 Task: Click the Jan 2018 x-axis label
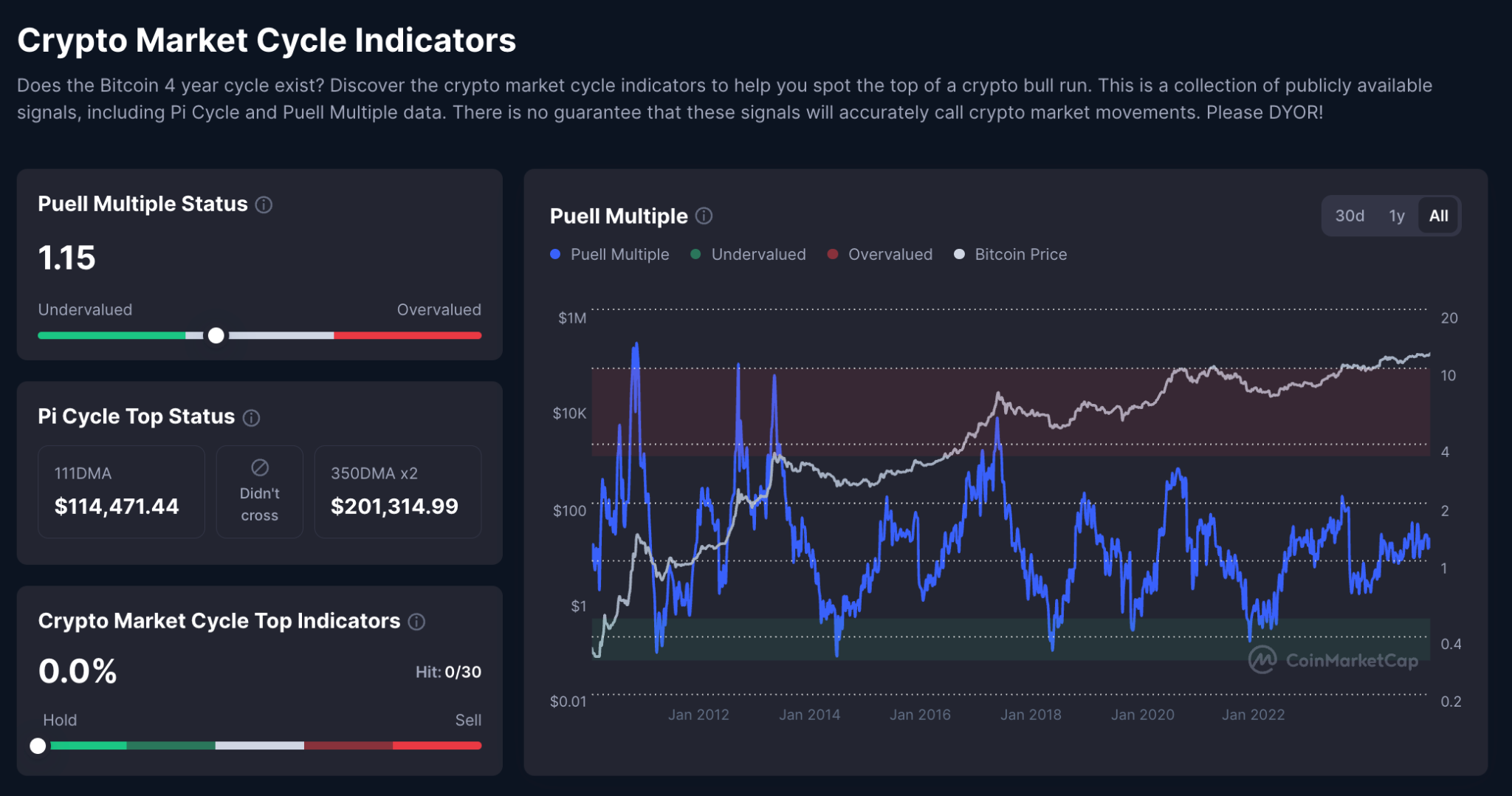pyautogui.click(x=1031, y=715)
